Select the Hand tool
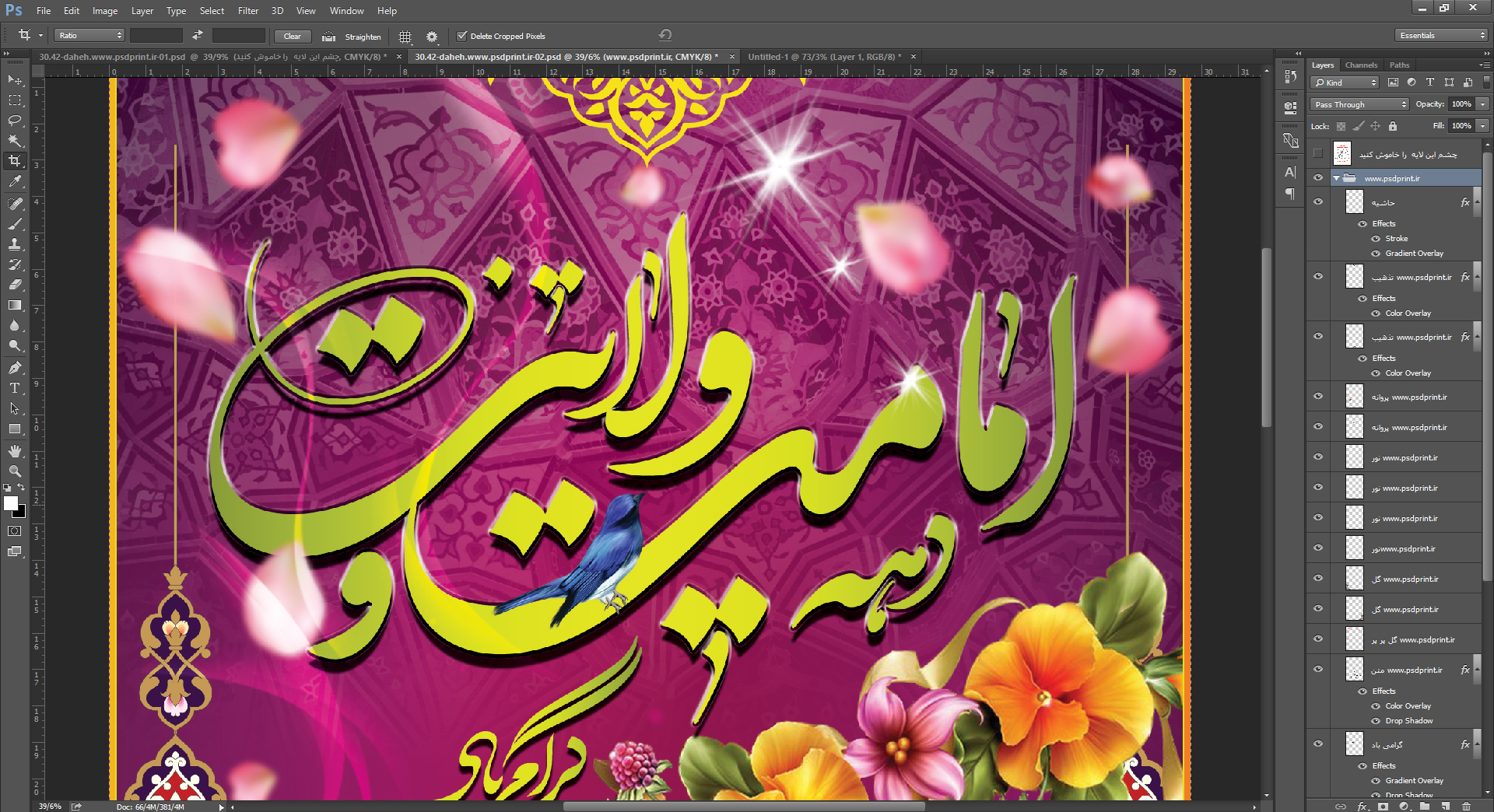The width and height of the screenshot is (1494, 812). coord(15,451)
